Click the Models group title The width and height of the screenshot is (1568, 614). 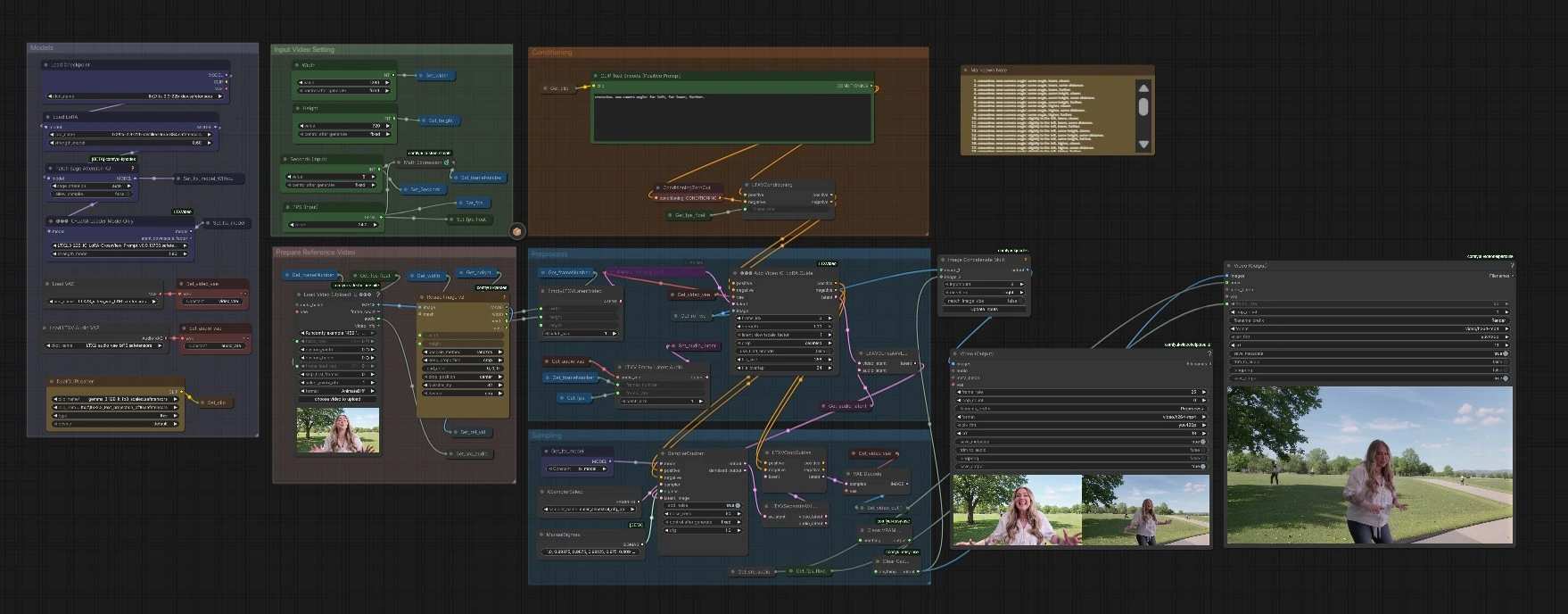[42, 48]
